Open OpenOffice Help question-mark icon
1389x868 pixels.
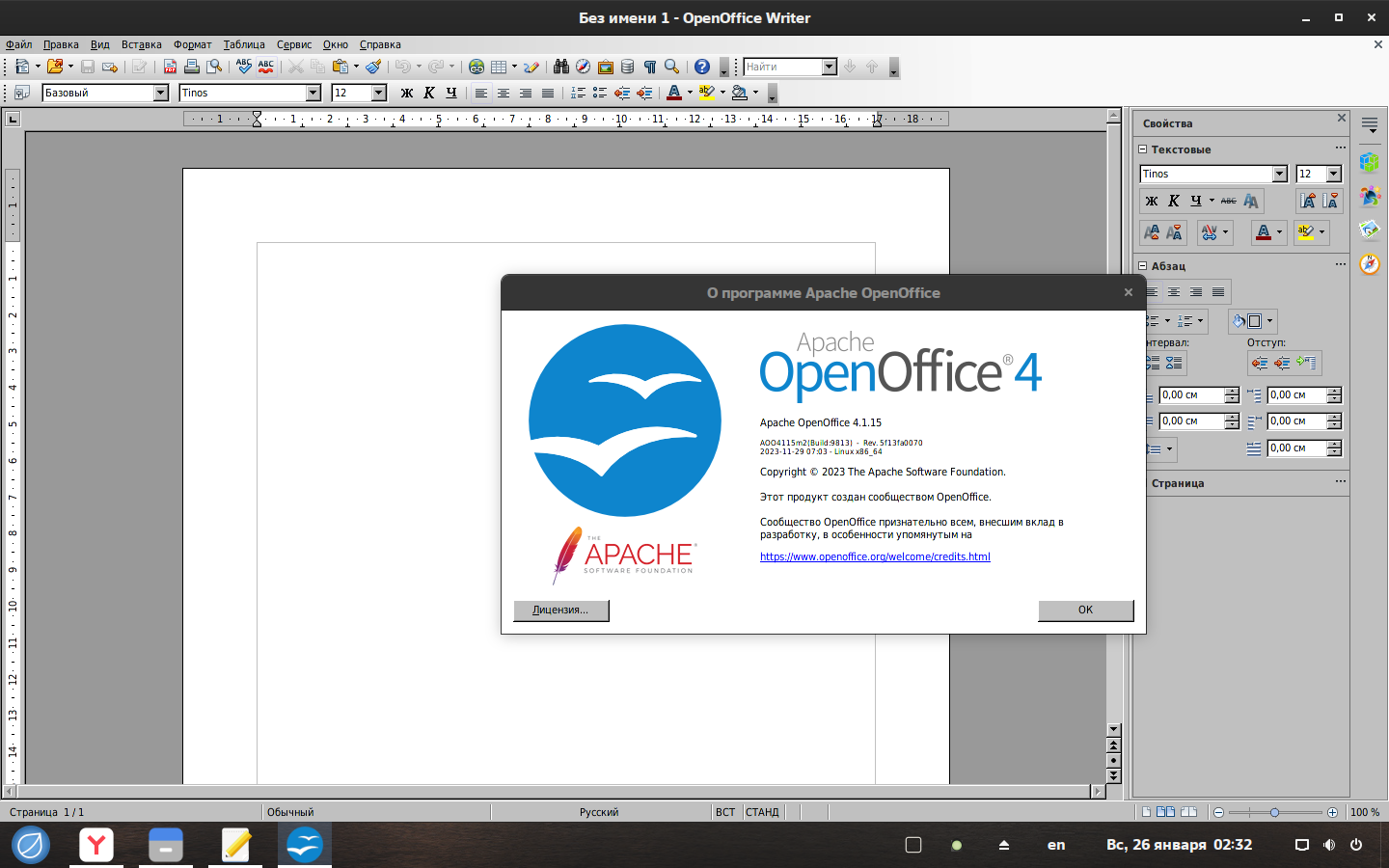[702, 67]
